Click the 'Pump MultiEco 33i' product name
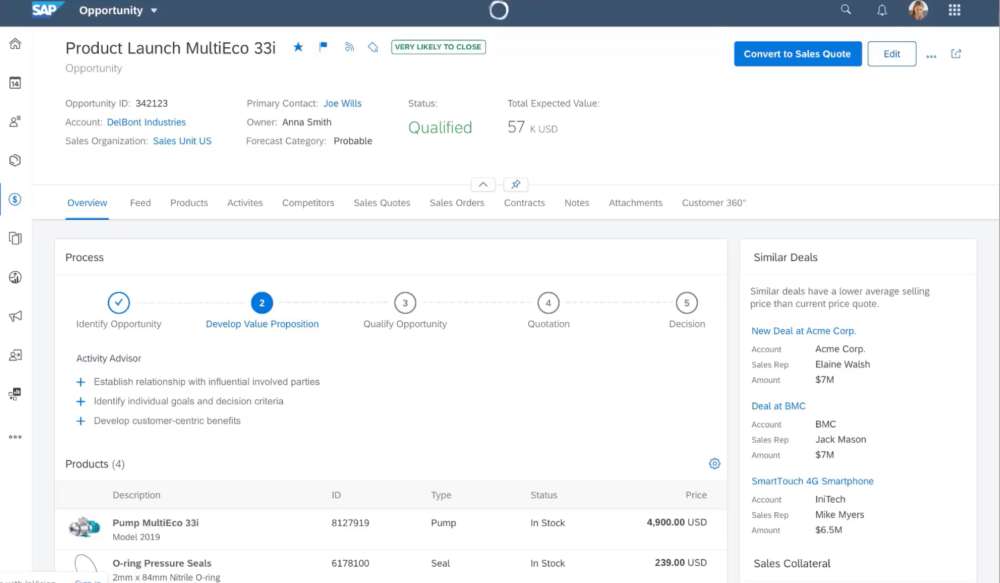 tap(156, 523)
